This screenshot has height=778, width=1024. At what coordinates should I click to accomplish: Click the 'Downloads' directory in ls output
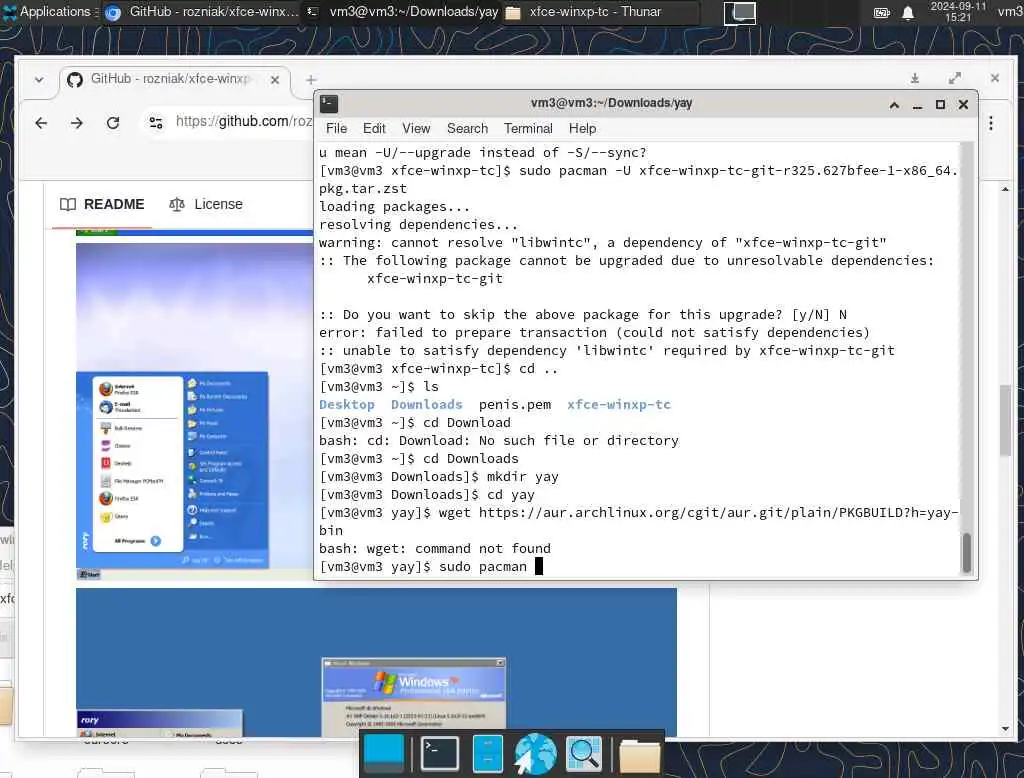[426, 404]
